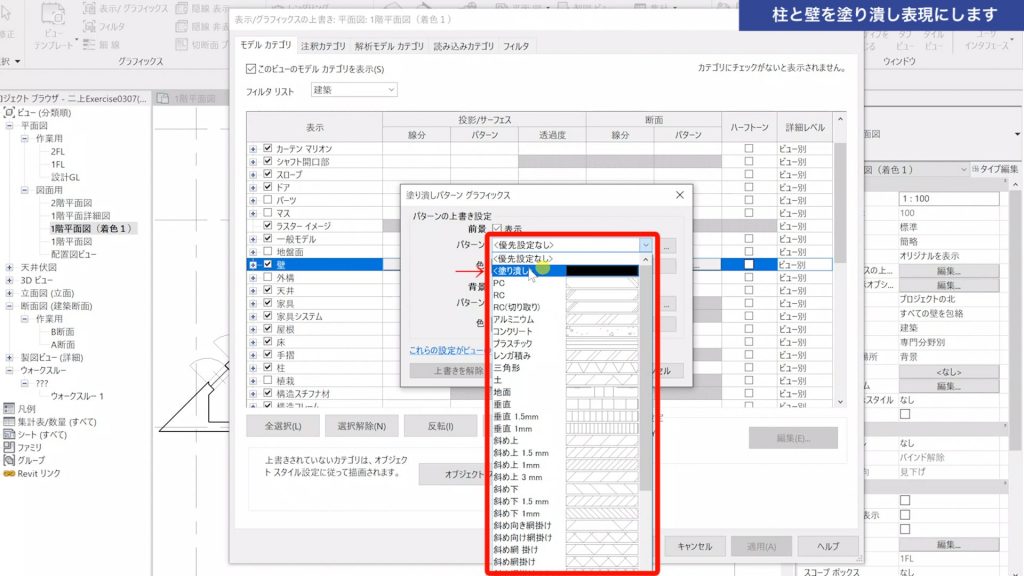Screen dimensions: 1024x576
Task: Select the Revit リンク icon
Action: pos(9,472)
